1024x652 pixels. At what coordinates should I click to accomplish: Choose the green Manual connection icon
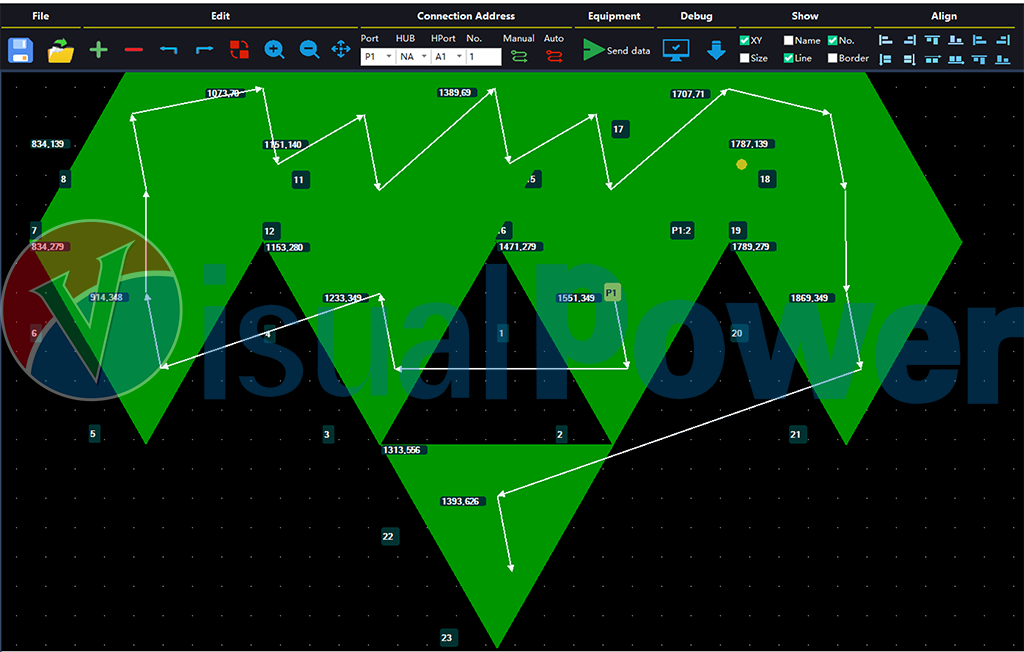point(519,57)
